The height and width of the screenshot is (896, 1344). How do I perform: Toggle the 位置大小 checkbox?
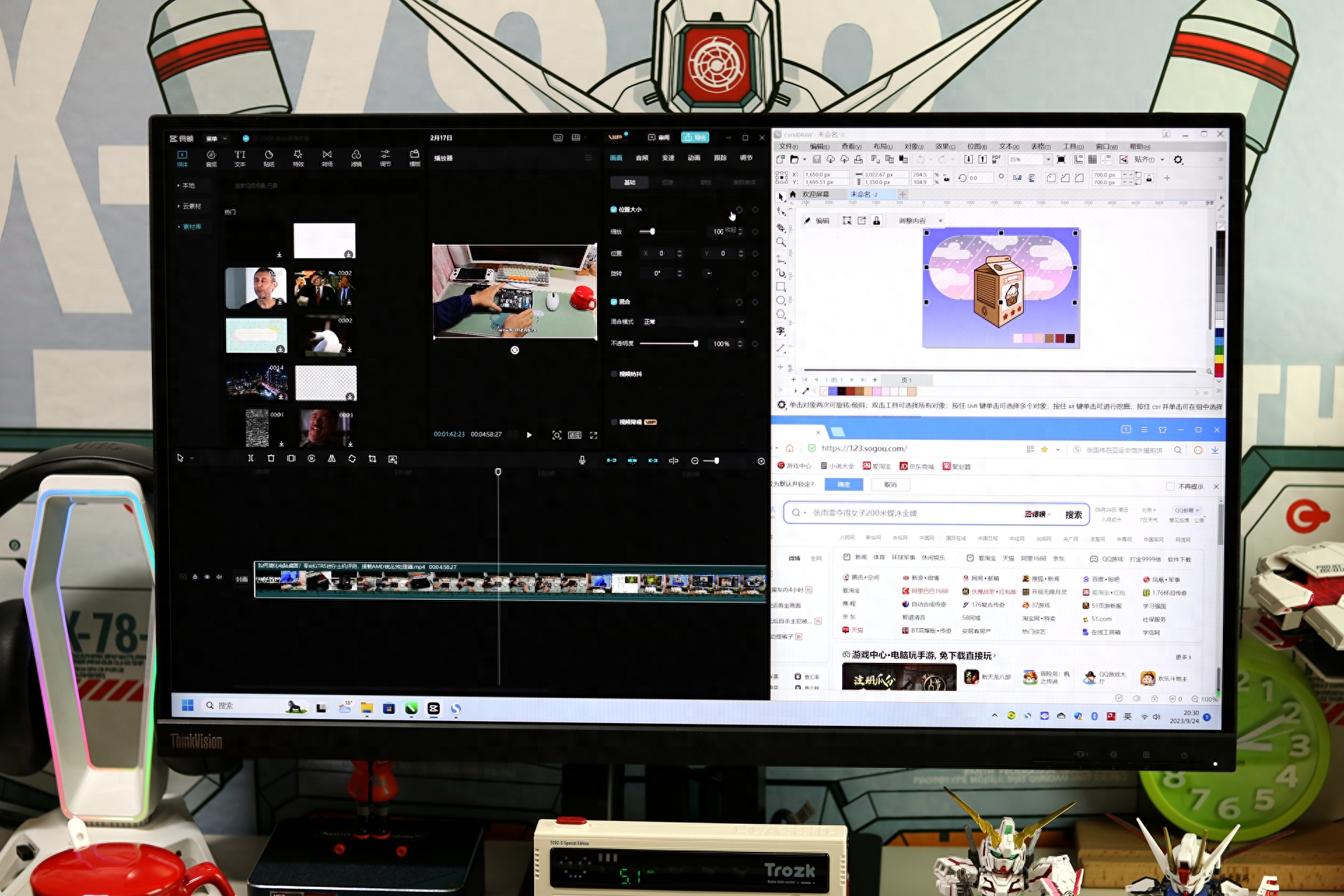tap(613, 209)
